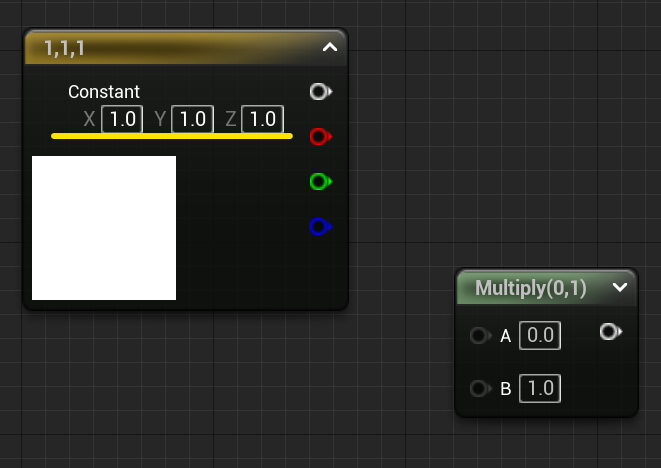The height and width of the screenshot is (468, 661).
Task: Edit the Y value field of Constant
Action: 193,119
